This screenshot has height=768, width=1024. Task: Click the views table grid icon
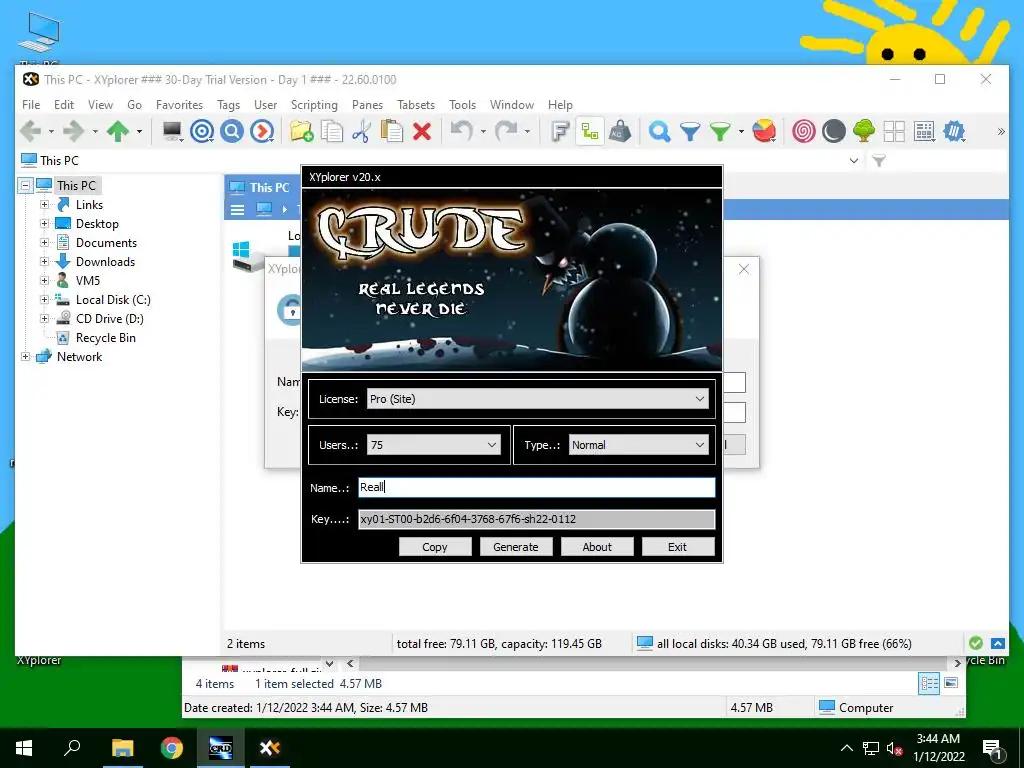pos(924,131)
